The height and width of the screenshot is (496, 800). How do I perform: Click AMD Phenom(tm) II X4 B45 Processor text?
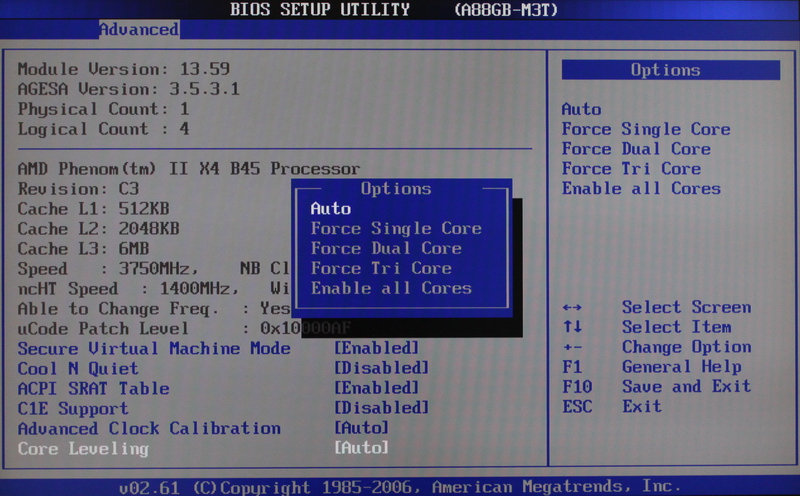click(x=189, y=169)
